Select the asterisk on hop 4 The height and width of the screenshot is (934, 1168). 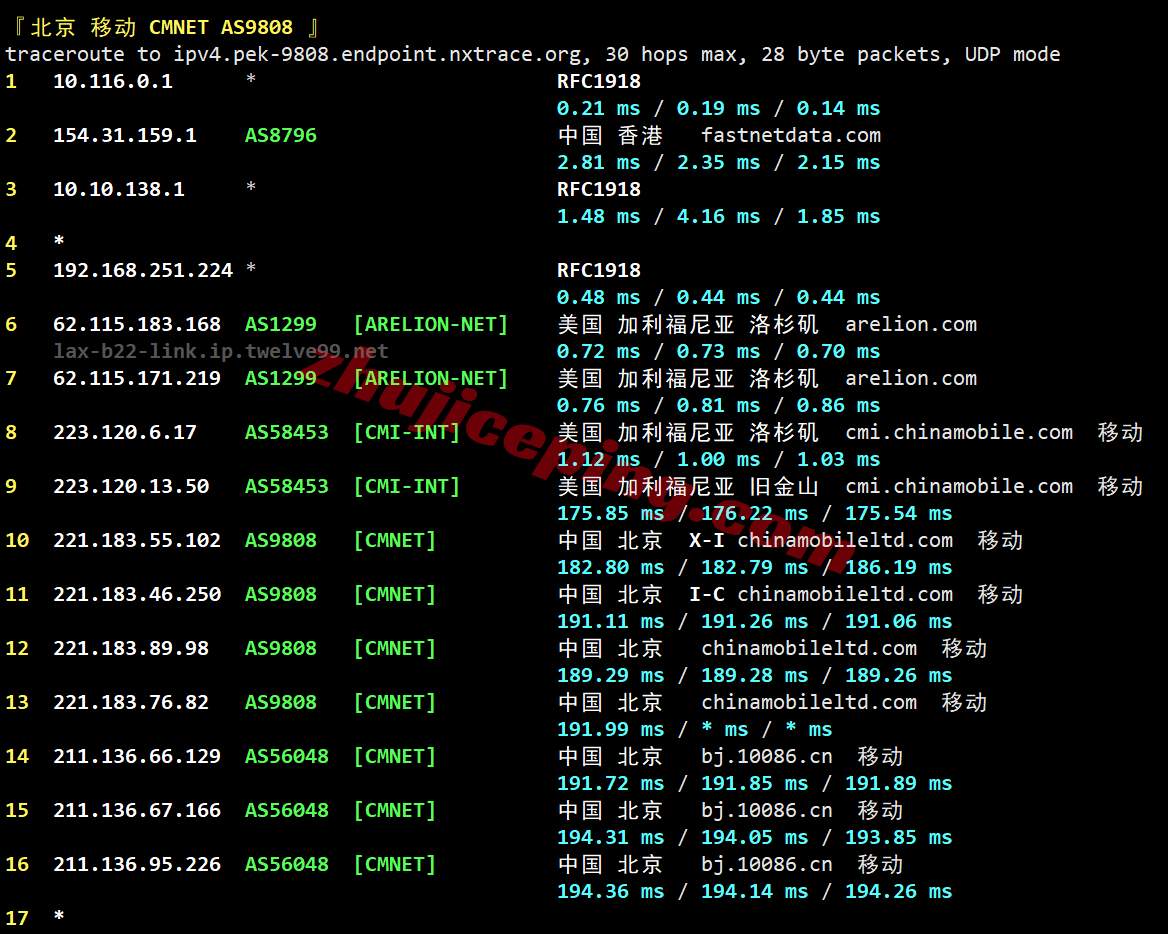coord(59,241)
